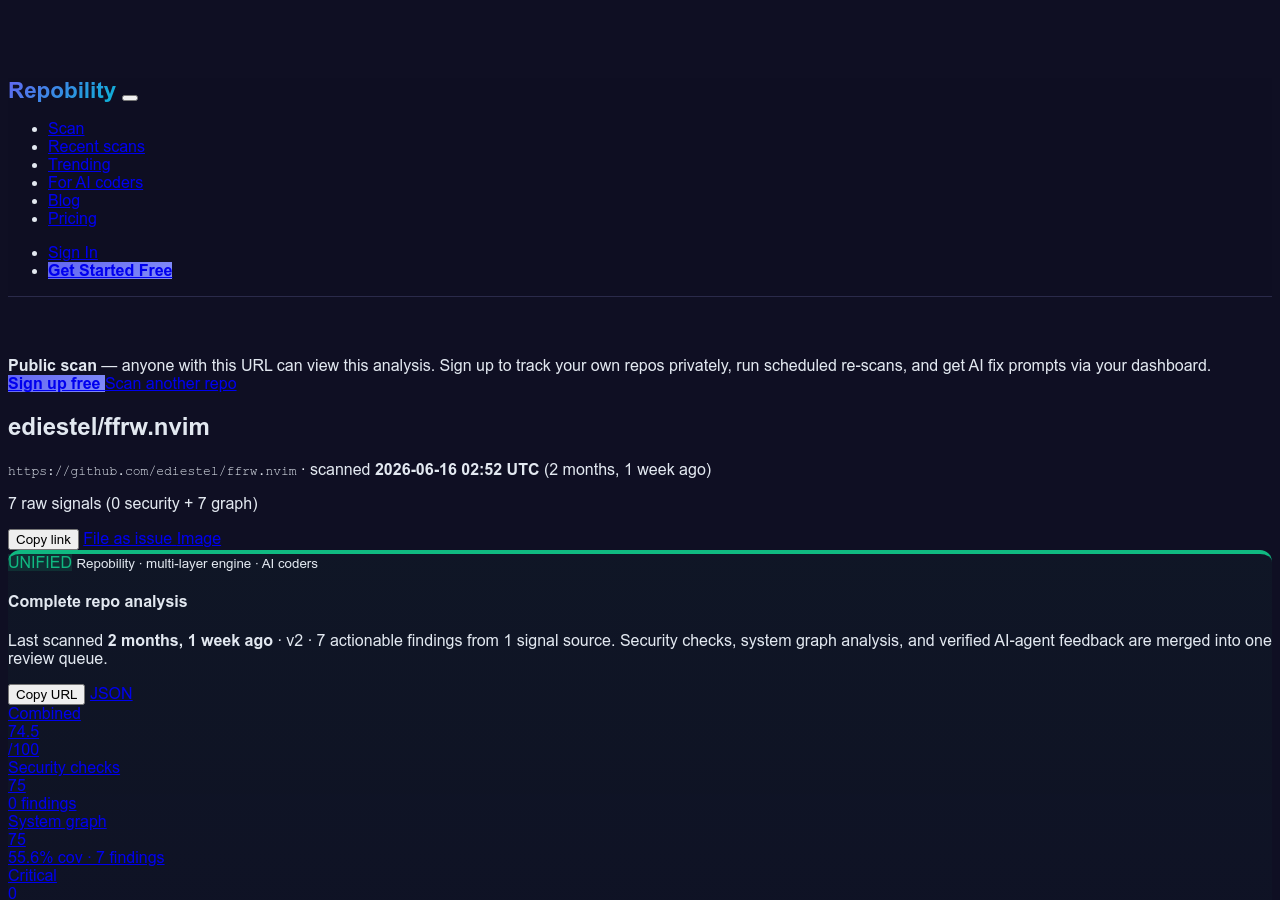1280x900 pixels.
Task: Open the JSON link
Action: tap(111, 693)
